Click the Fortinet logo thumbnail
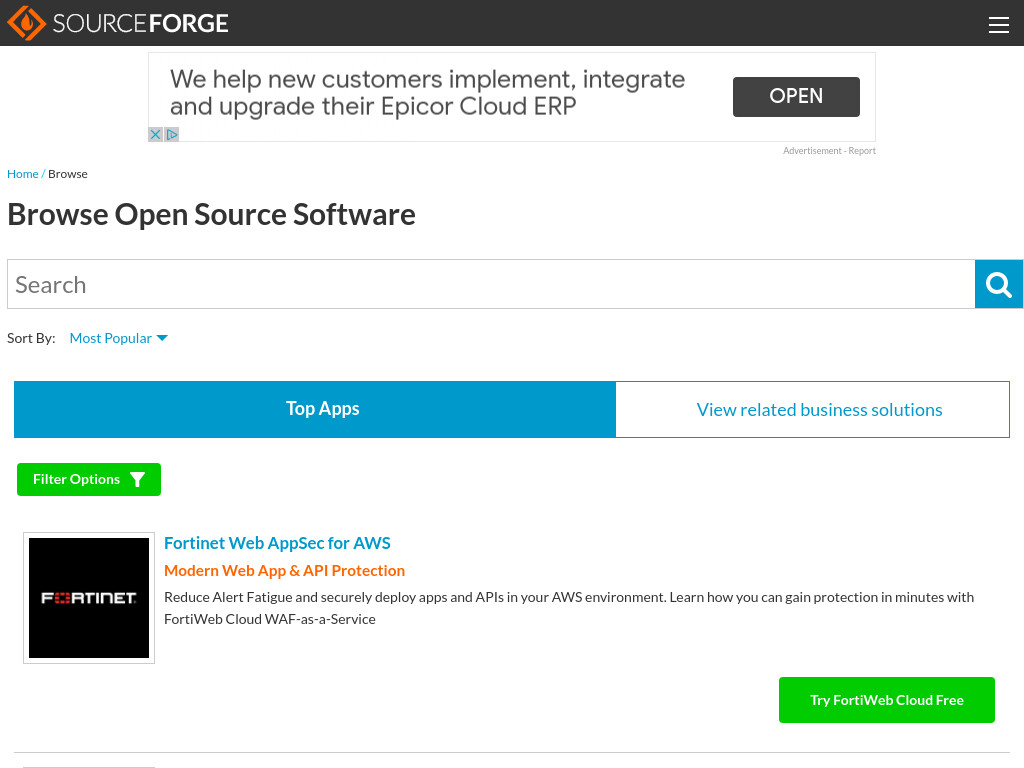Viewport: 1024px width, 768px height. (89, 598)
